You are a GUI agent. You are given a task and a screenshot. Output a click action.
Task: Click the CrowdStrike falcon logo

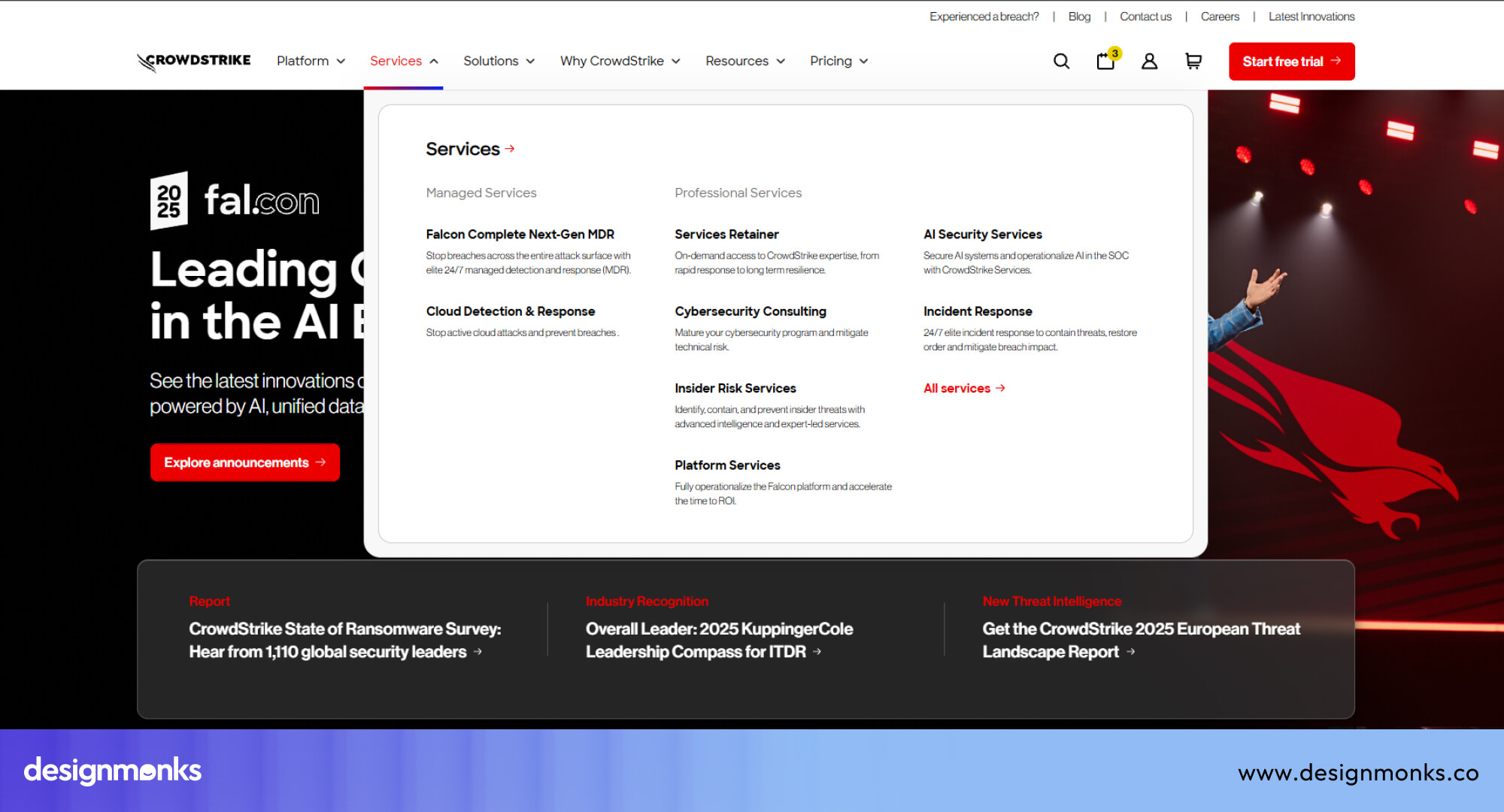(x=193, y=61)
